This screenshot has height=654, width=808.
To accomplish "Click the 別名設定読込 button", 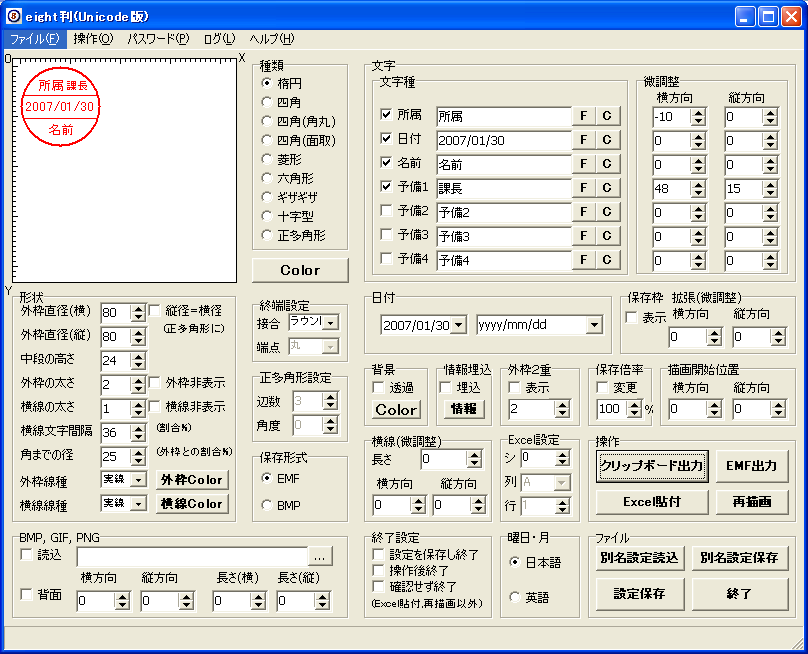I will [x=639, y=558].
